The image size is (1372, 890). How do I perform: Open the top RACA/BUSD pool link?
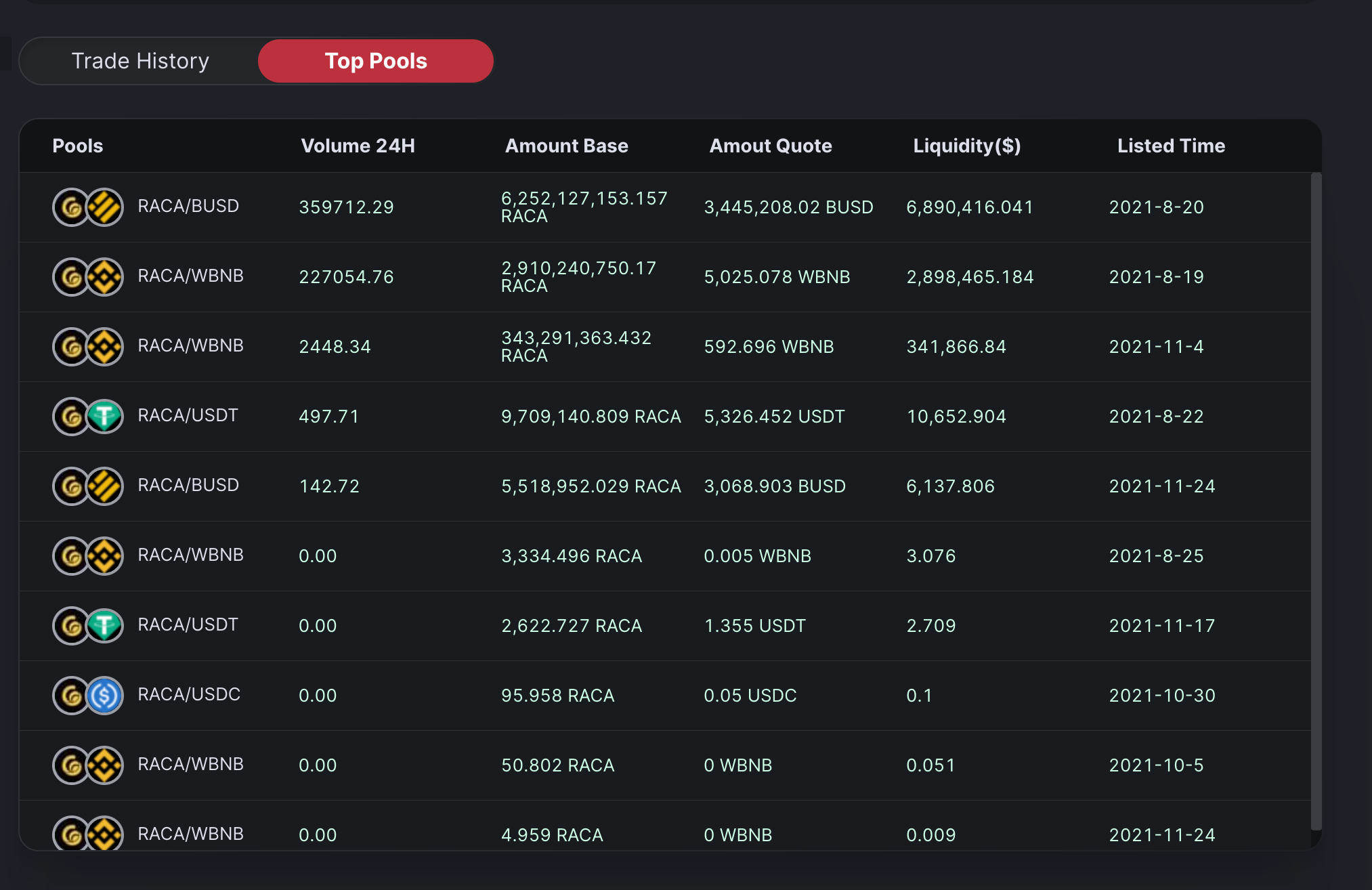(x=188, y=207)
